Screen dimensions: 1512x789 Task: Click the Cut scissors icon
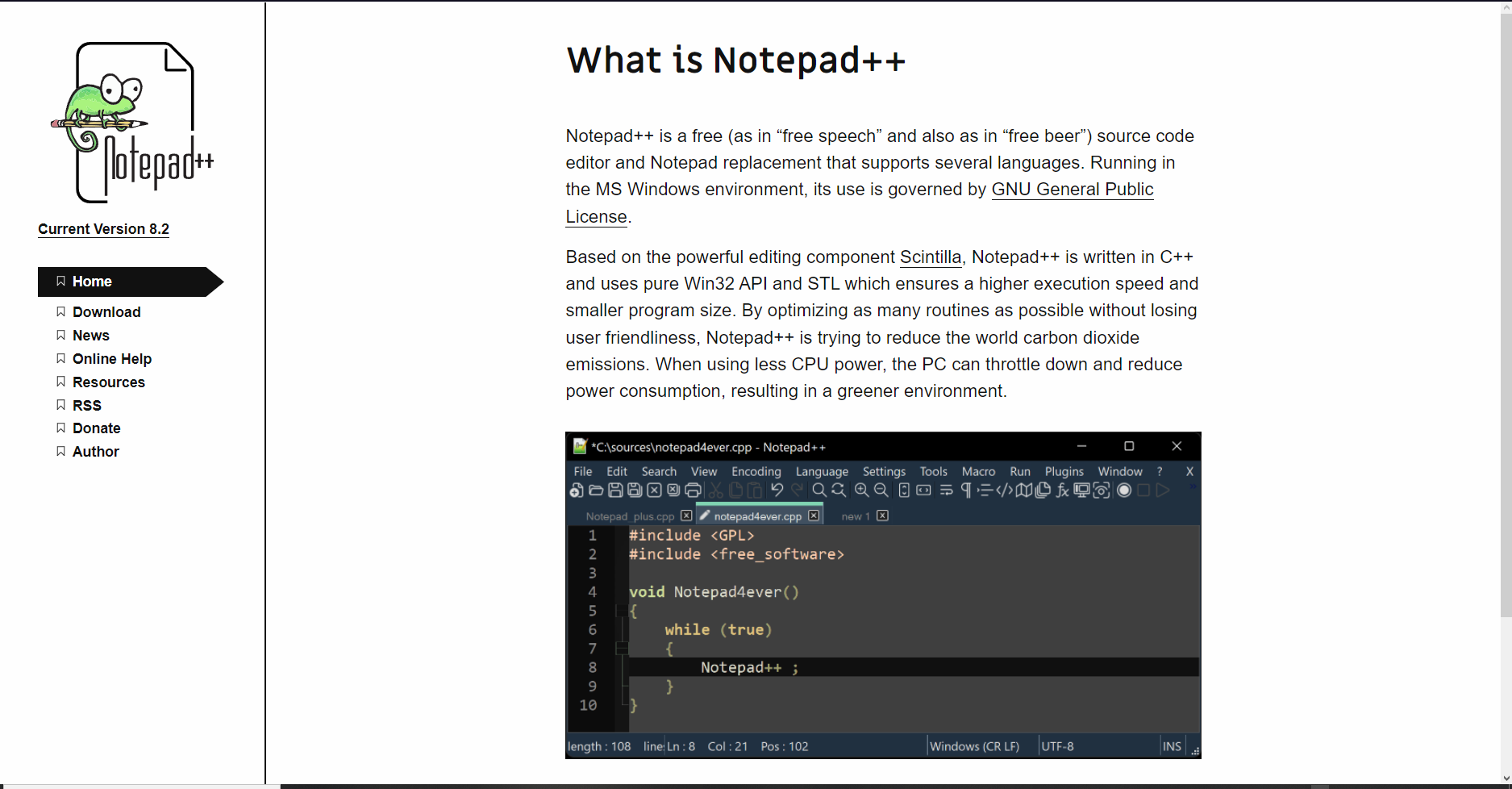716,491
